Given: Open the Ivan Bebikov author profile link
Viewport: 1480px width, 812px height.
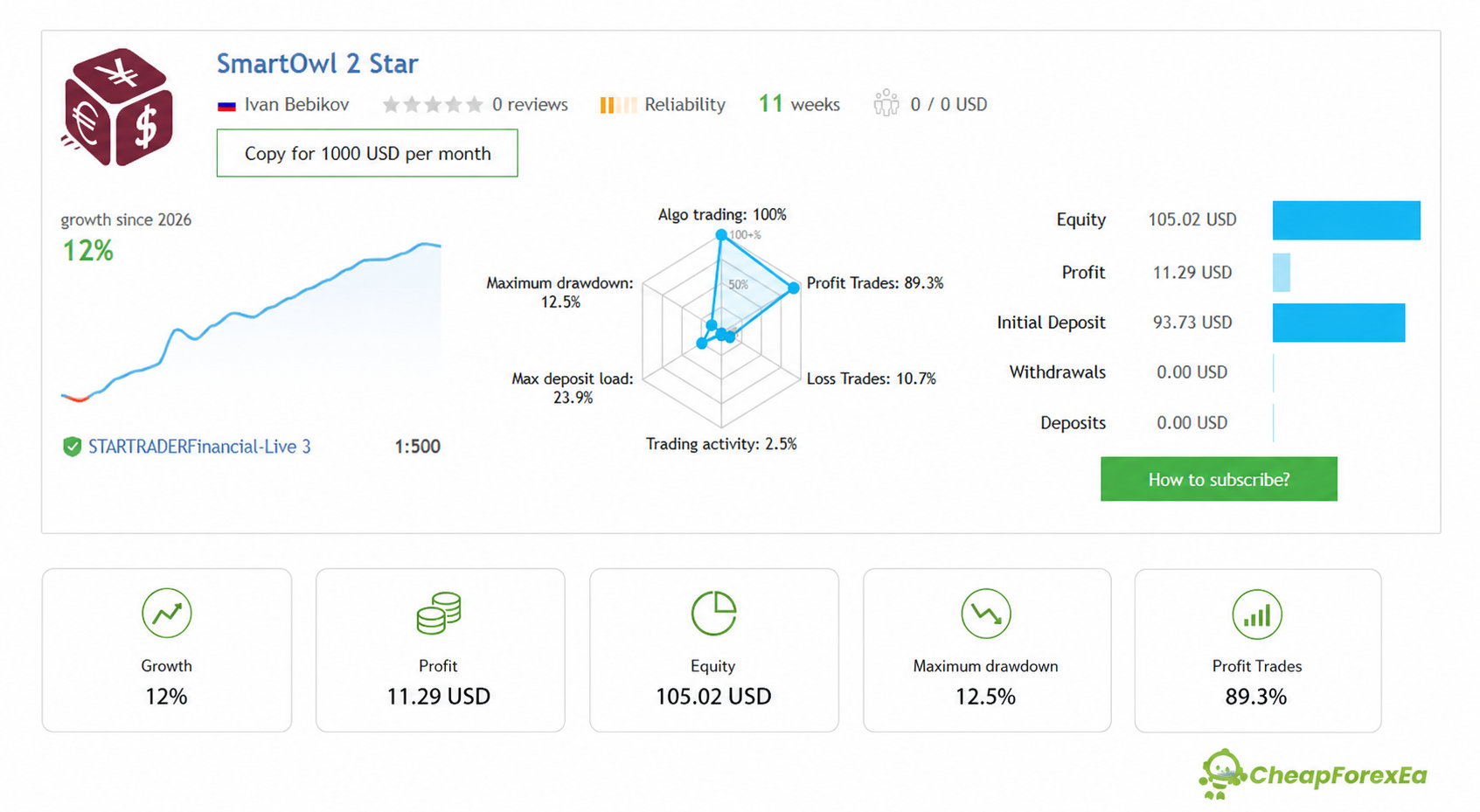Looking at the screenshot, I should point(296,105).
